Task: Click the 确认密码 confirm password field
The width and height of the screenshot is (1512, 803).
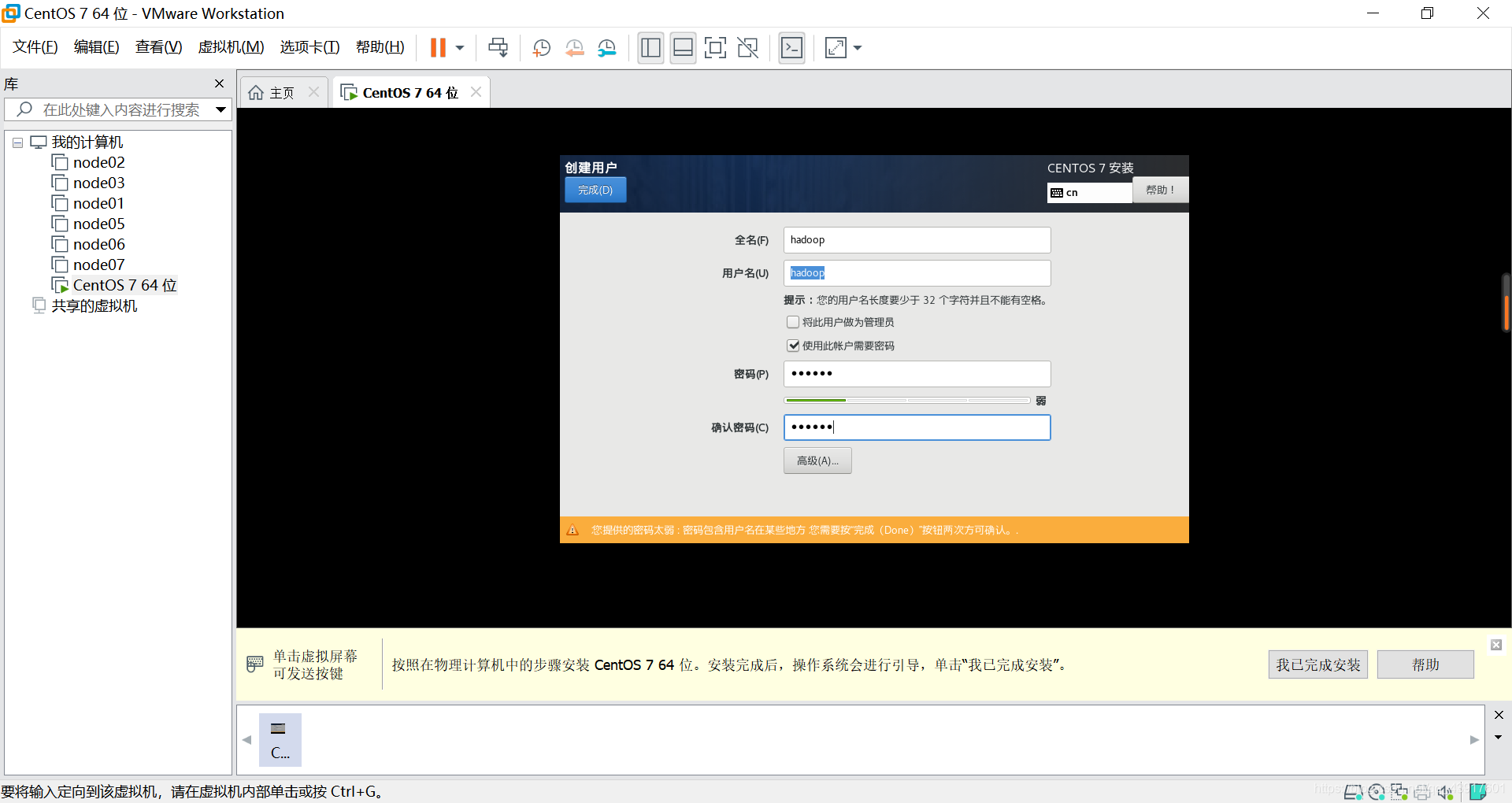Action: point(917,427)
